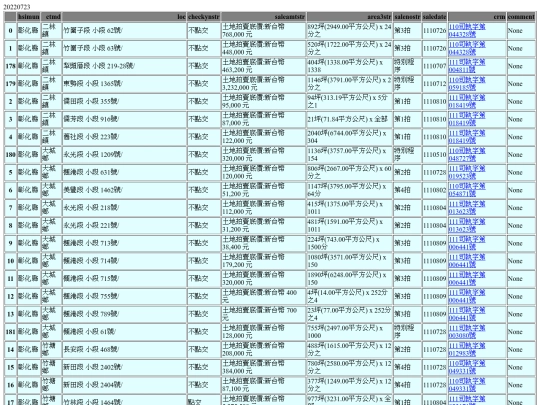Select the saledate cell 1110707
This screenshot has height=405, width=540.
[435, 66]
